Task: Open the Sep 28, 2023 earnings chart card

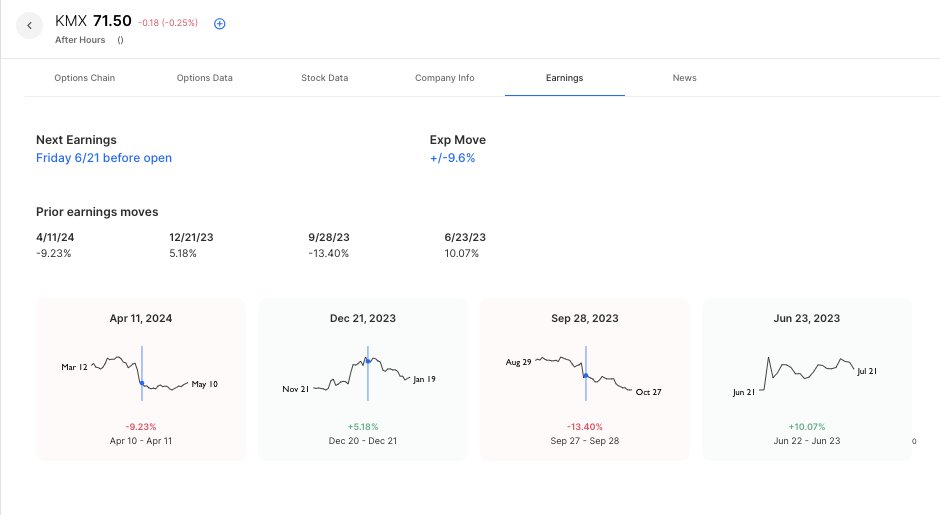Action: (x=585, y=379)
